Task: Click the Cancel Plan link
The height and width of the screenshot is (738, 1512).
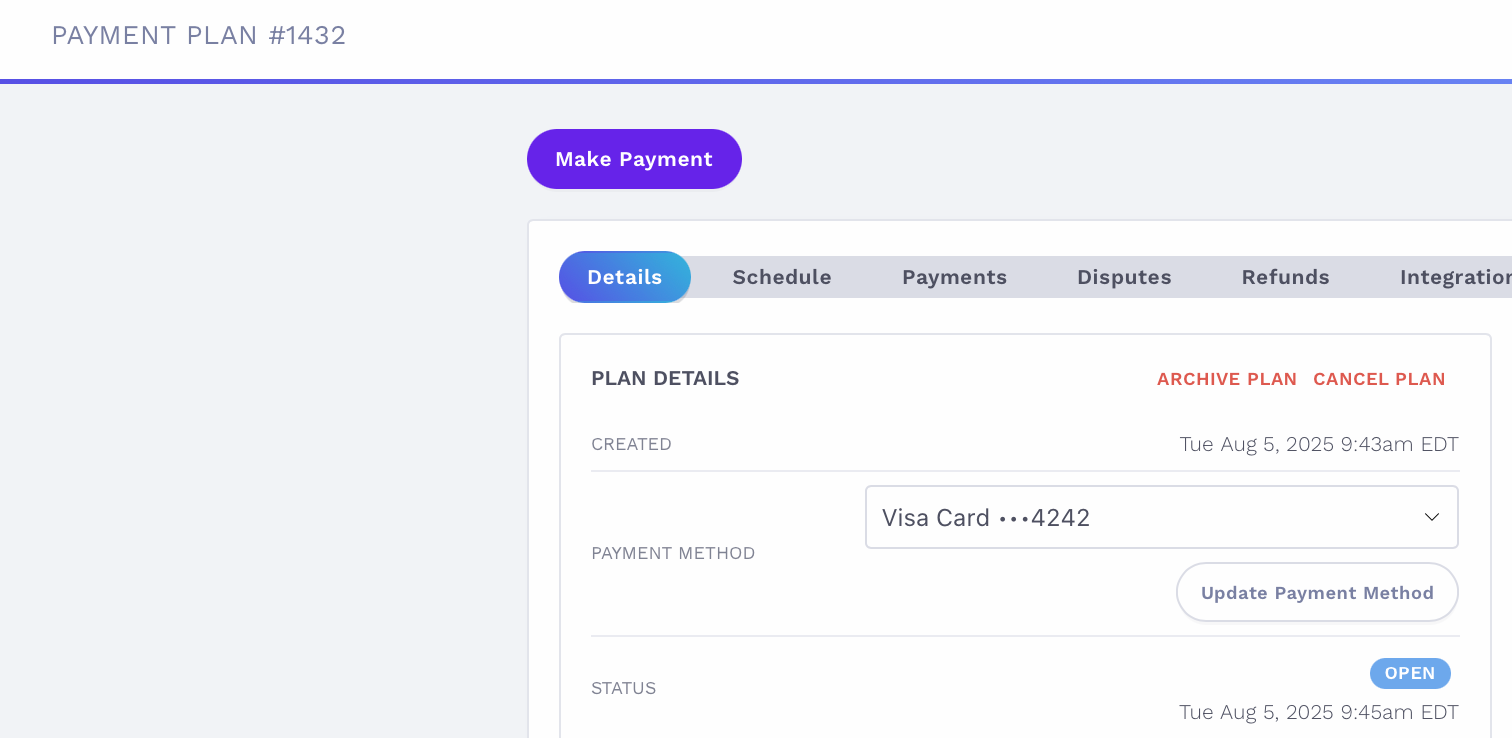Action: coord(1379,379)
